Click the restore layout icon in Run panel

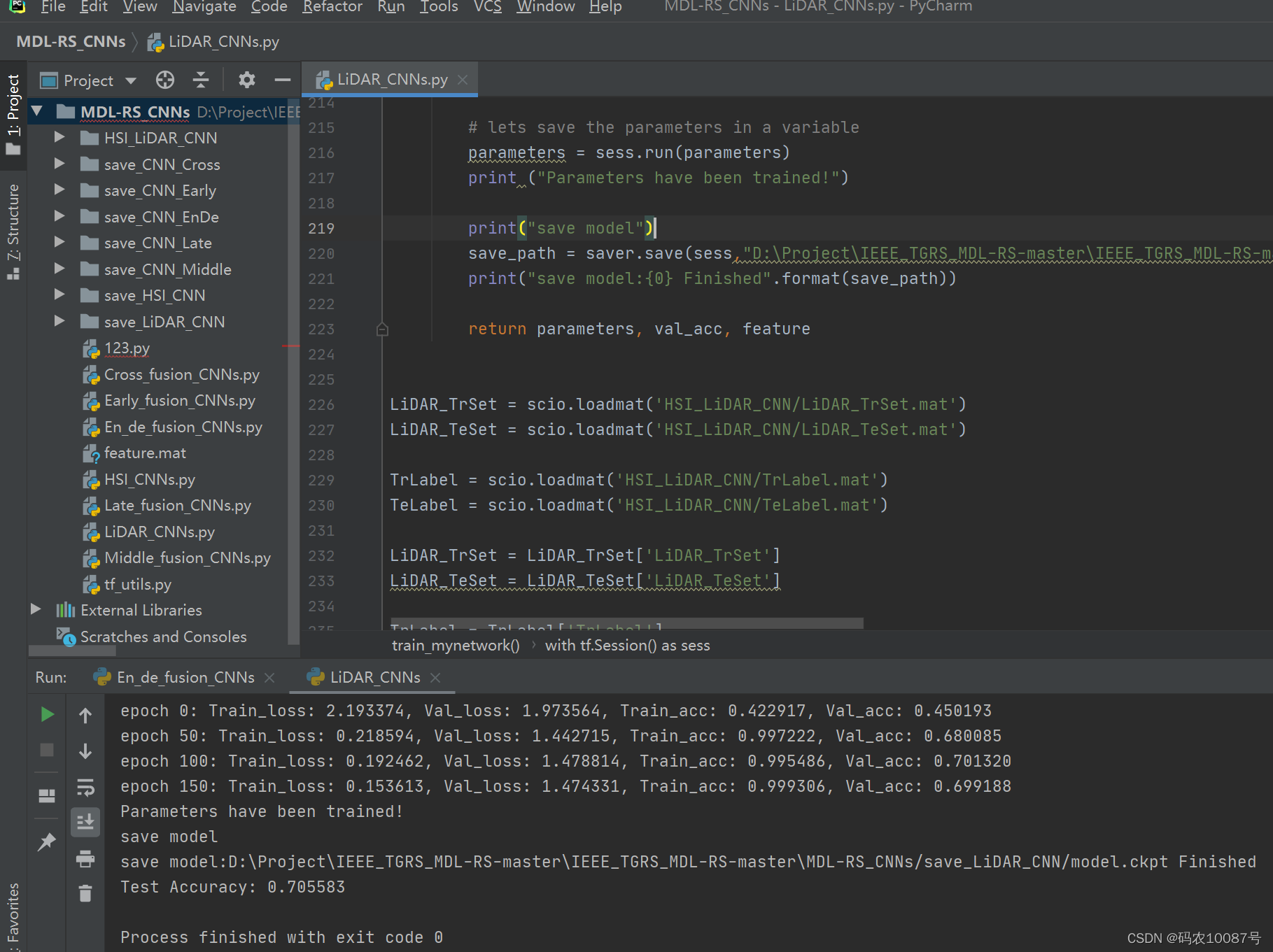point(47,795)
